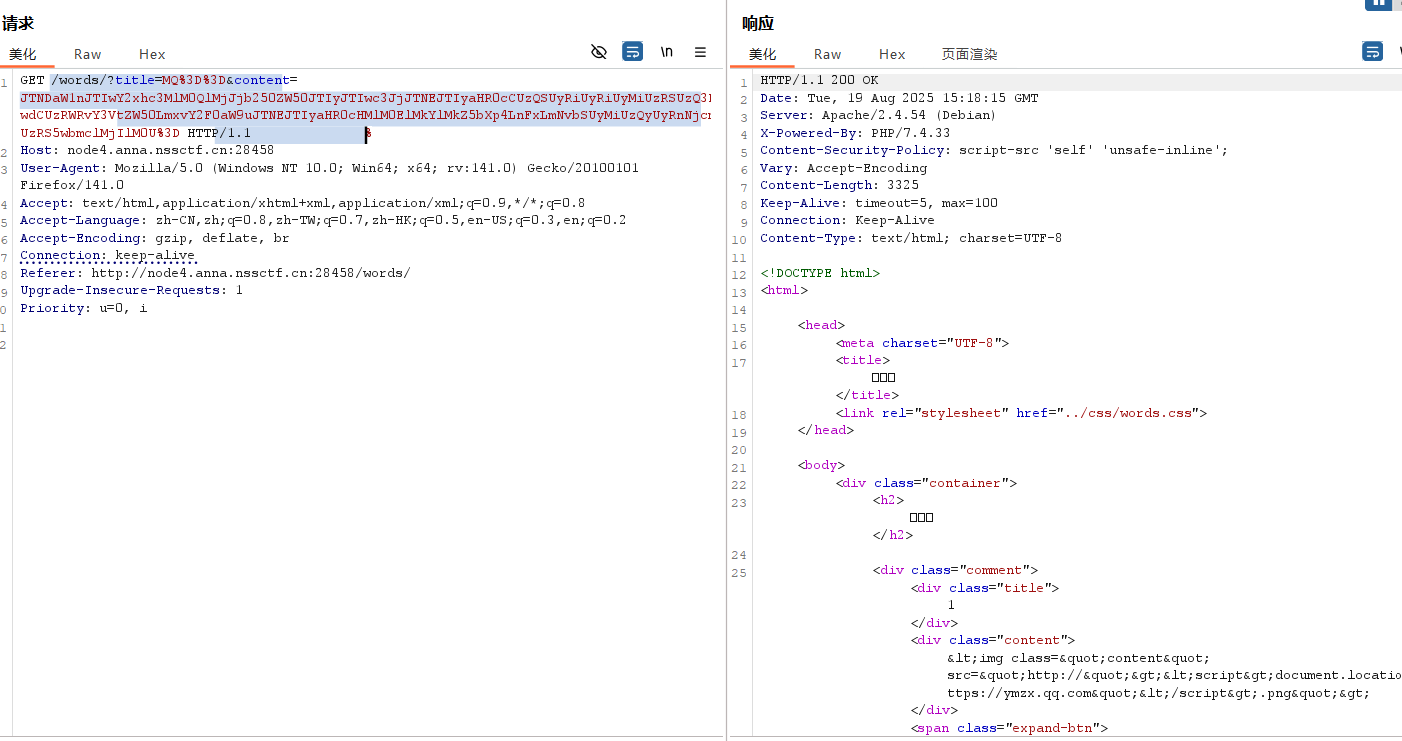Viewport: 1402px width, 741px height.
Task: Switch to request Raw tab
Action: [87, 54]
